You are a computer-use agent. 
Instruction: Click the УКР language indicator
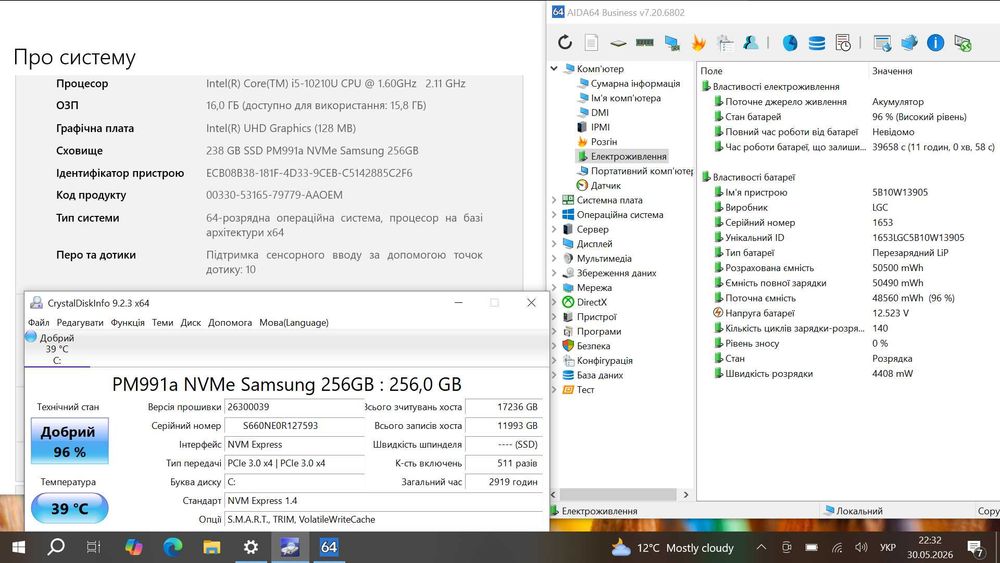(x=888, y=547)
